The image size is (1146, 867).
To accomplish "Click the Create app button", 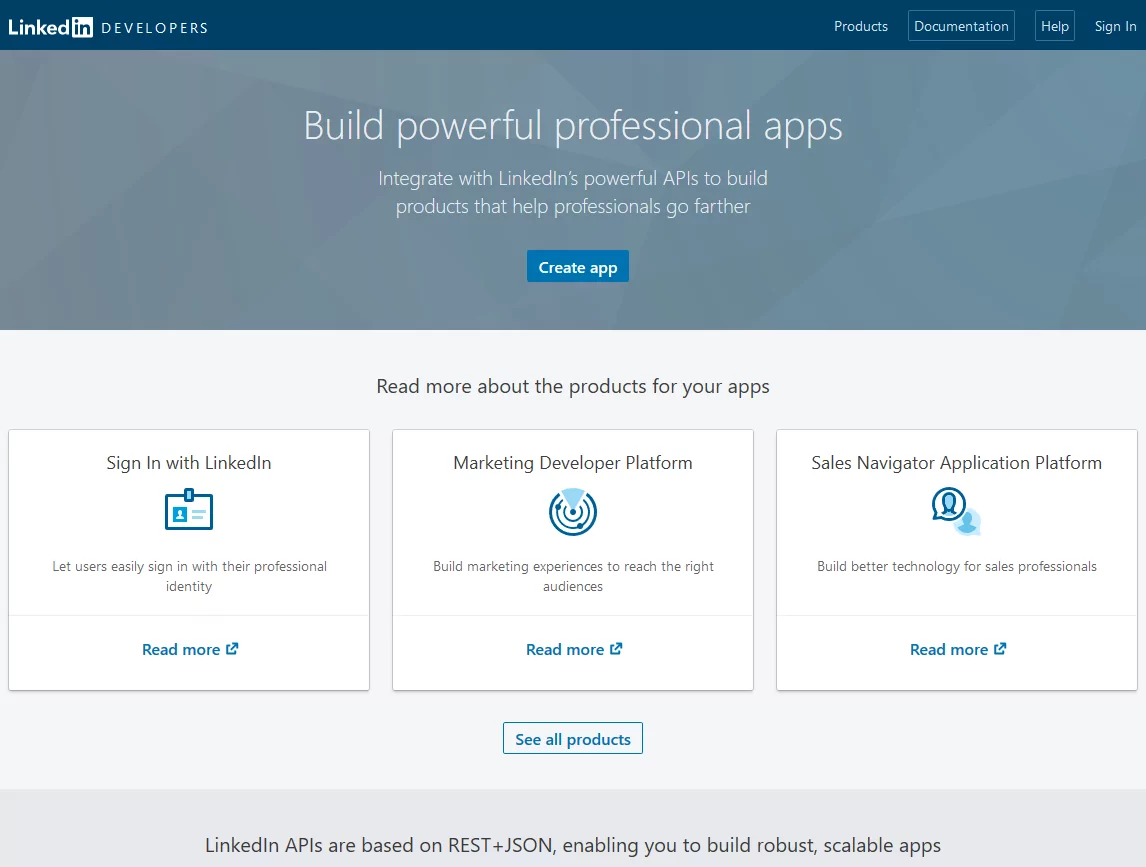I will pos(577,267).
